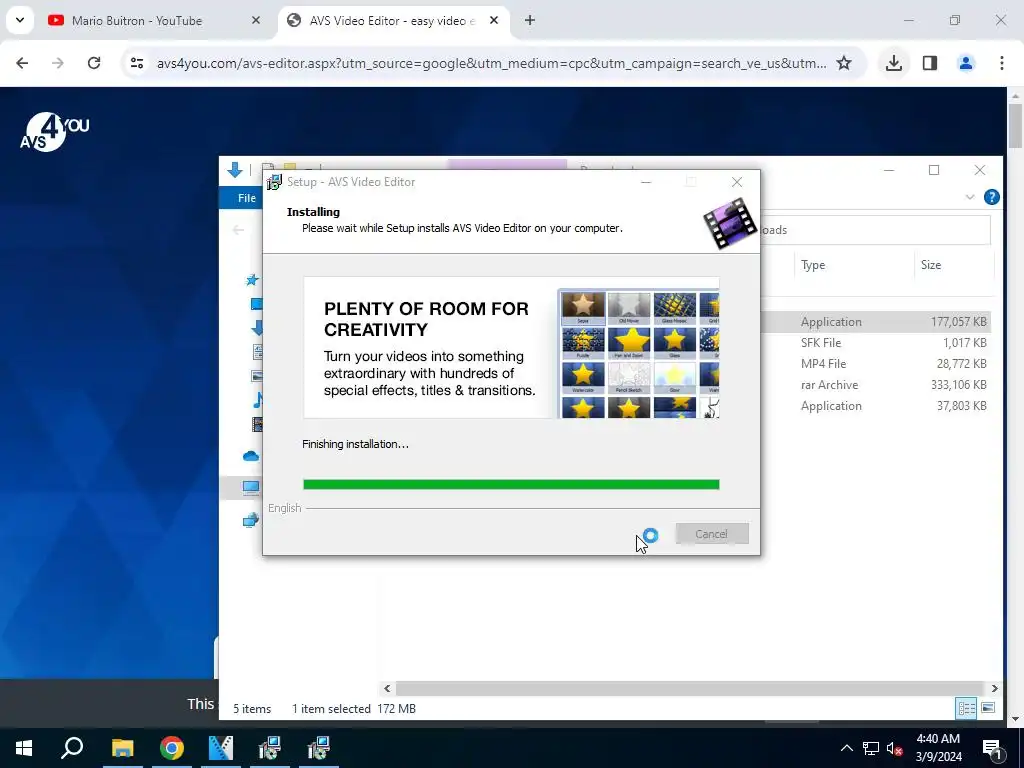Click the address bar URL
1024x768 pixels.
point(491,63)
